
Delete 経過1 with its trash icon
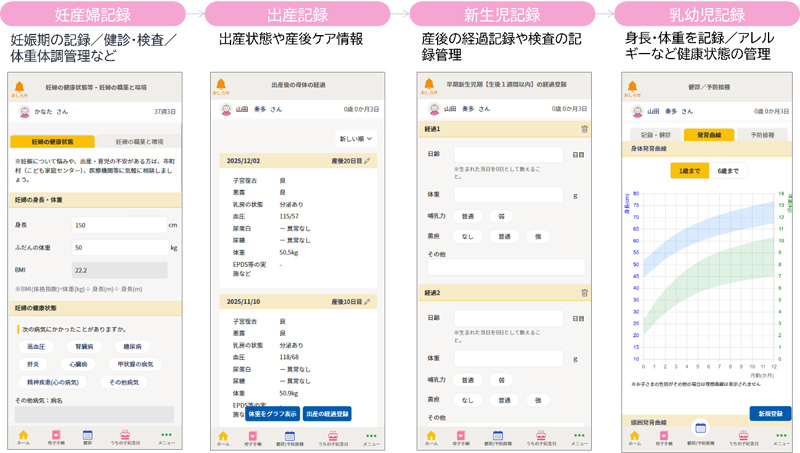pos(584,129)
